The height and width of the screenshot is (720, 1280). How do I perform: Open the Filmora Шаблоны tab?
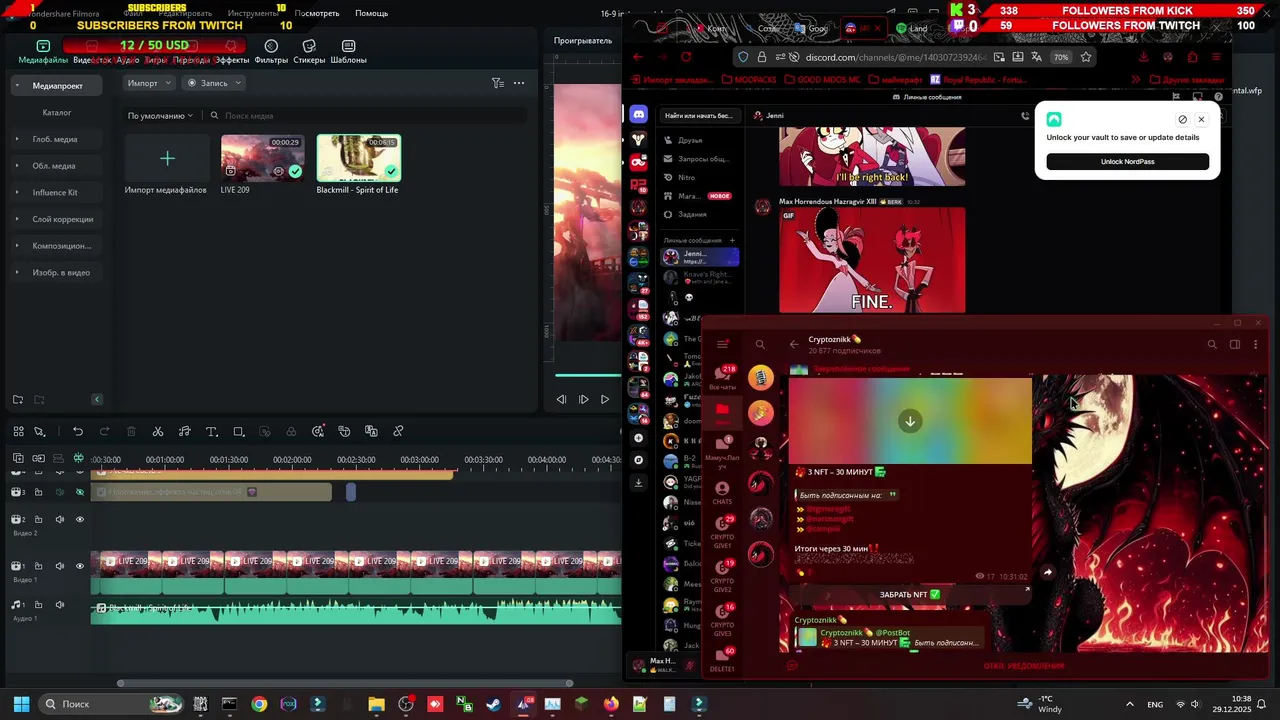point(348,53)
